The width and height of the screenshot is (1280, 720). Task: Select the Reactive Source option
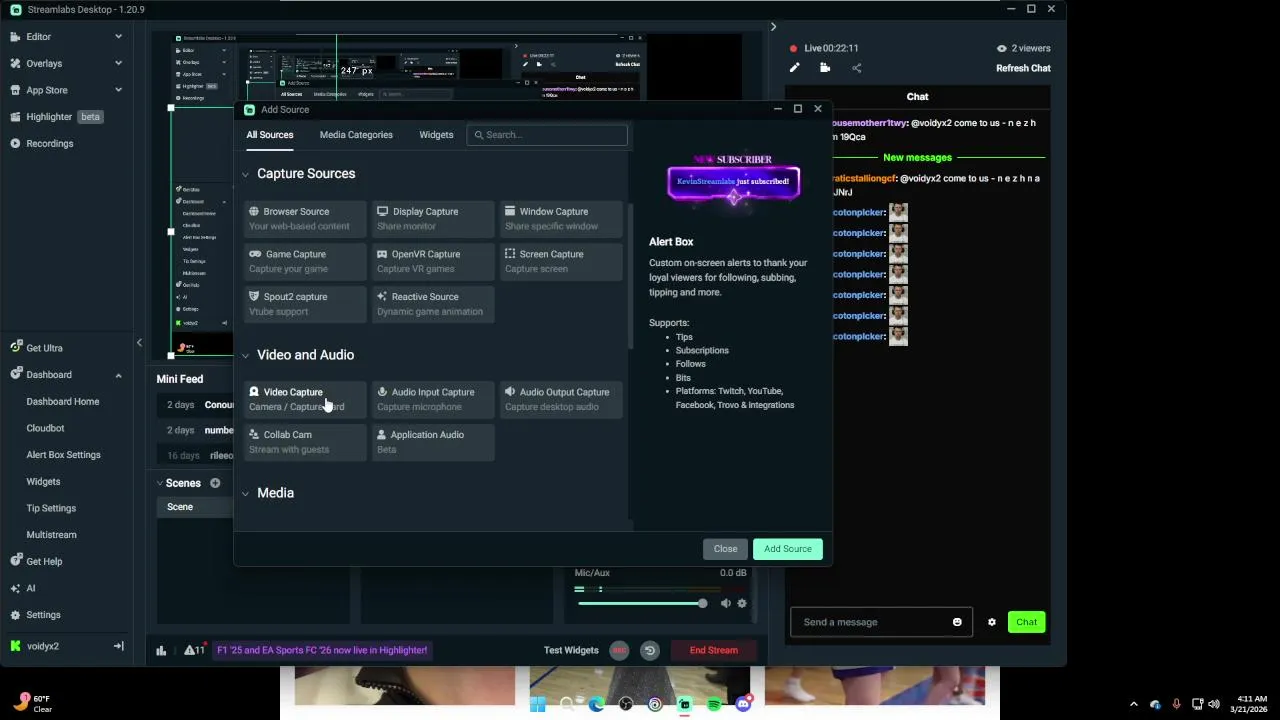433,304
